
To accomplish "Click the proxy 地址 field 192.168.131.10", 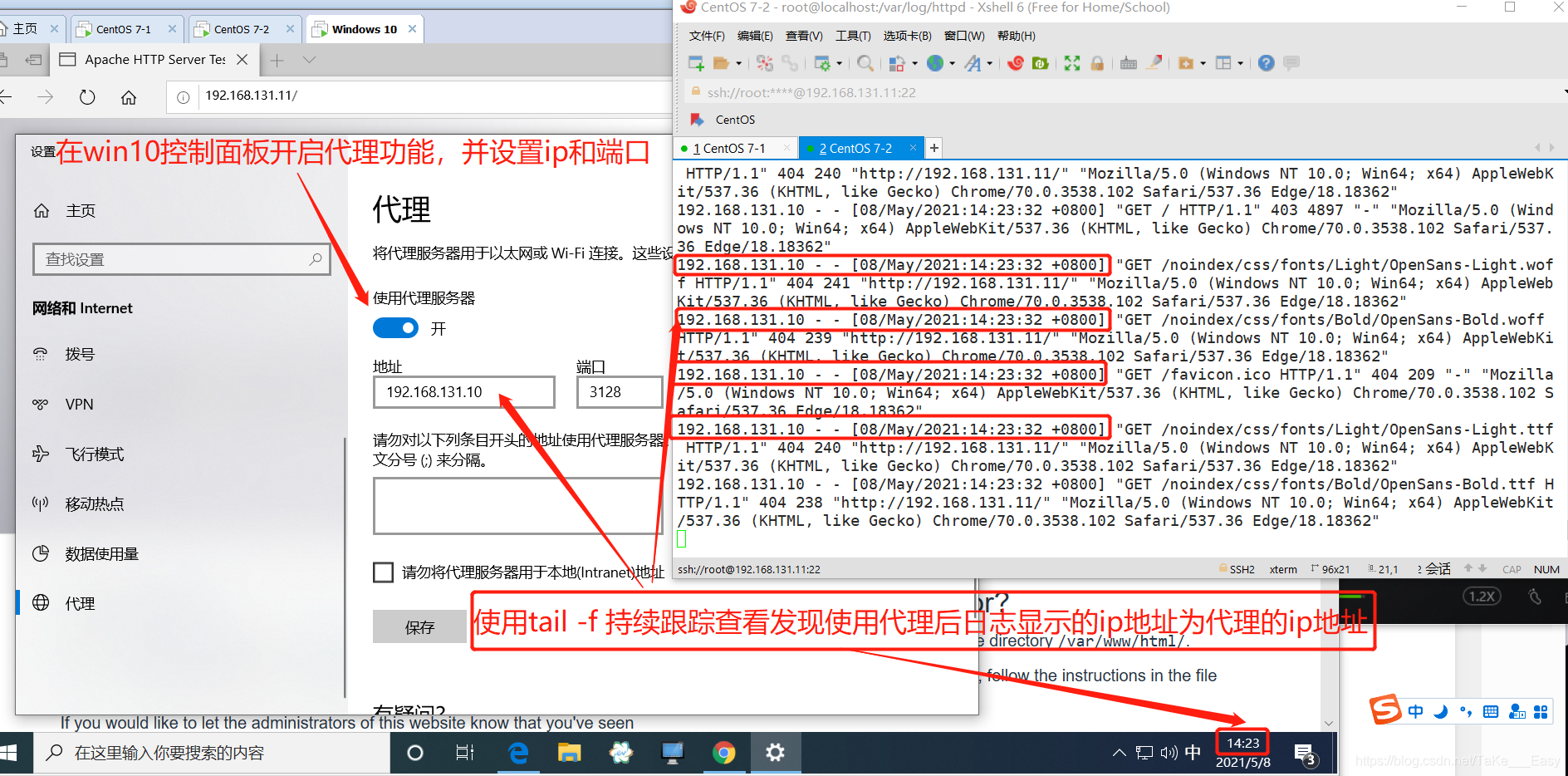I will (x=464, y=392).
